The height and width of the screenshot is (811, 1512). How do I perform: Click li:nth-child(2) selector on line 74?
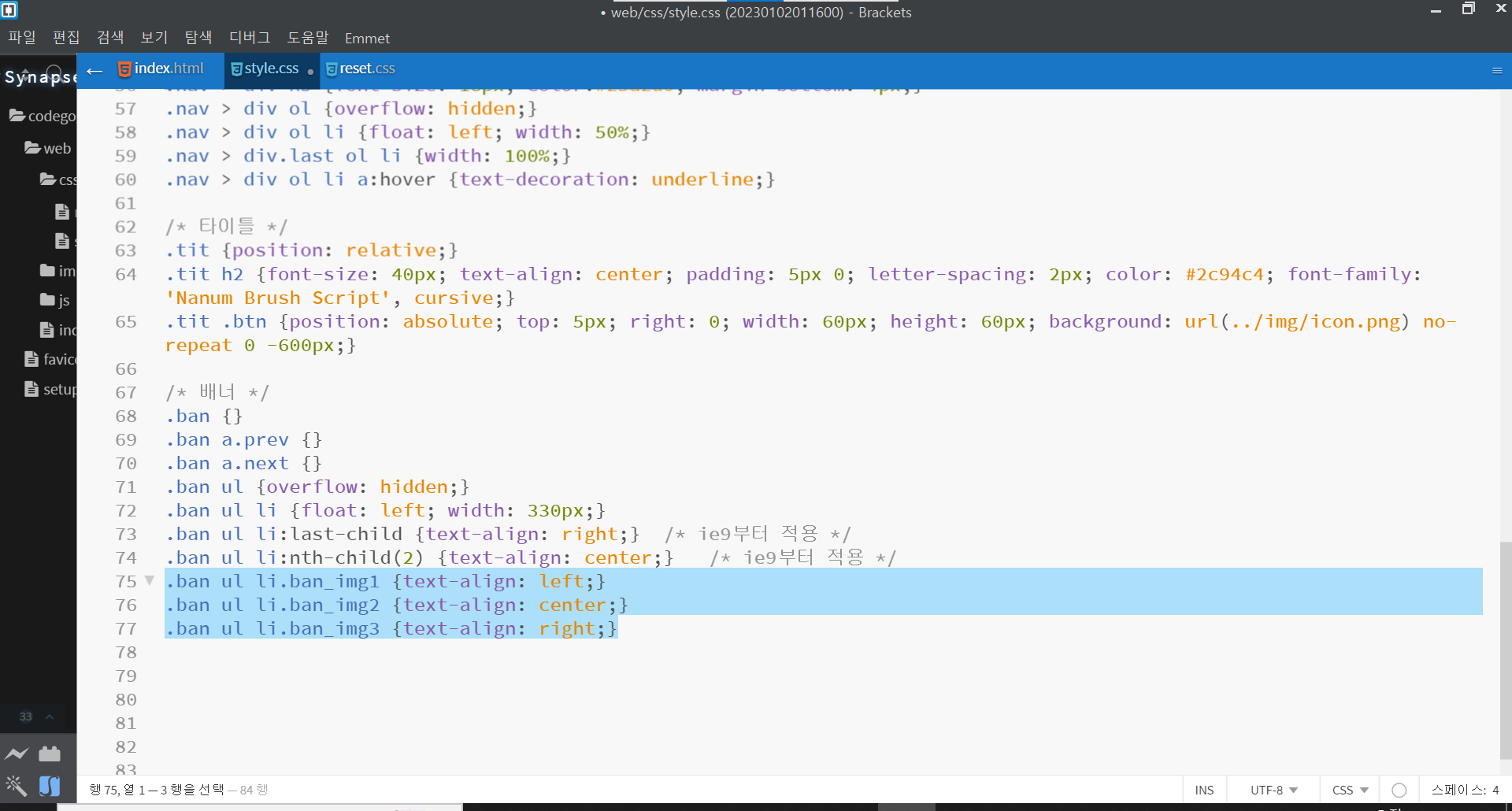[340, 557]
